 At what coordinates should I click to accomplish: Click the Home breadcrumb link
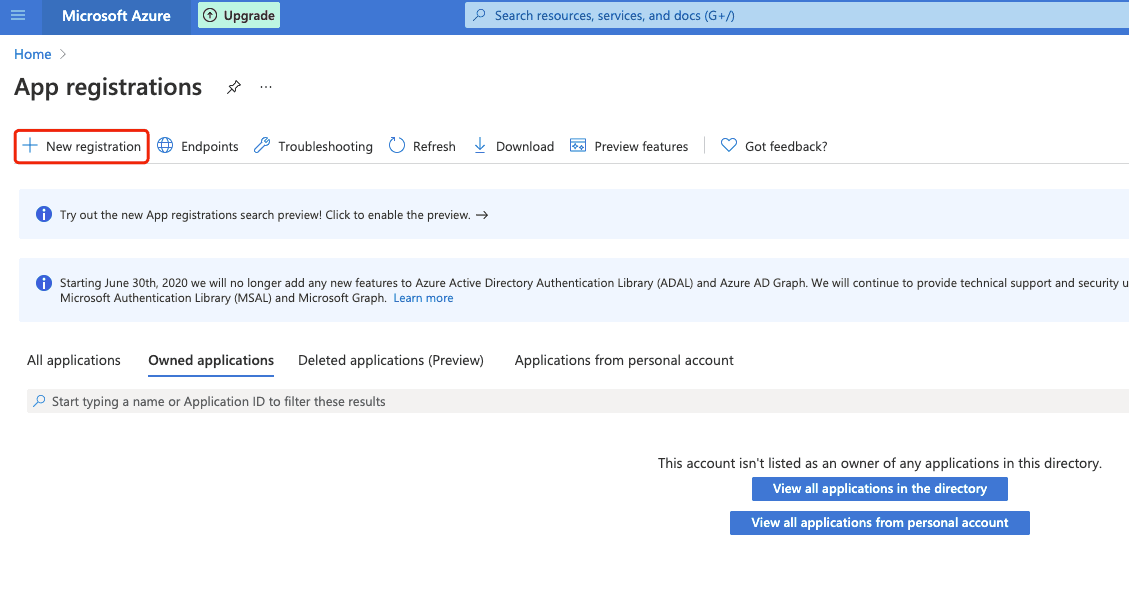[x=32, y=54]
